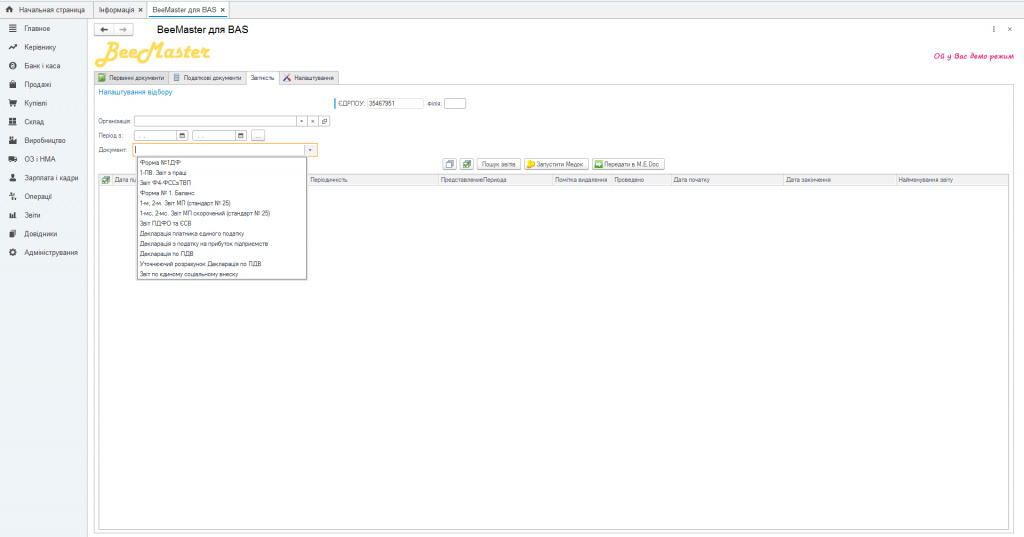This screenshot has height=537, width=1024.
Task: Sort by Найменування звіту column header
Action: [x=952, y=180]
